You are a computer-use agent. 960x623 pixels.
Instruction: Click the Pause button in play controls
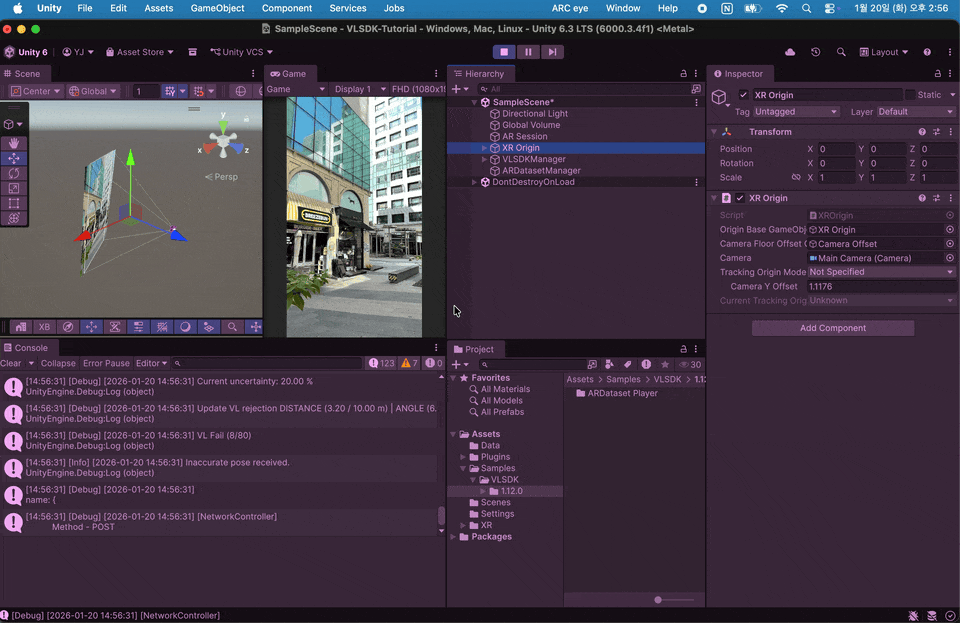coord(528,52)
